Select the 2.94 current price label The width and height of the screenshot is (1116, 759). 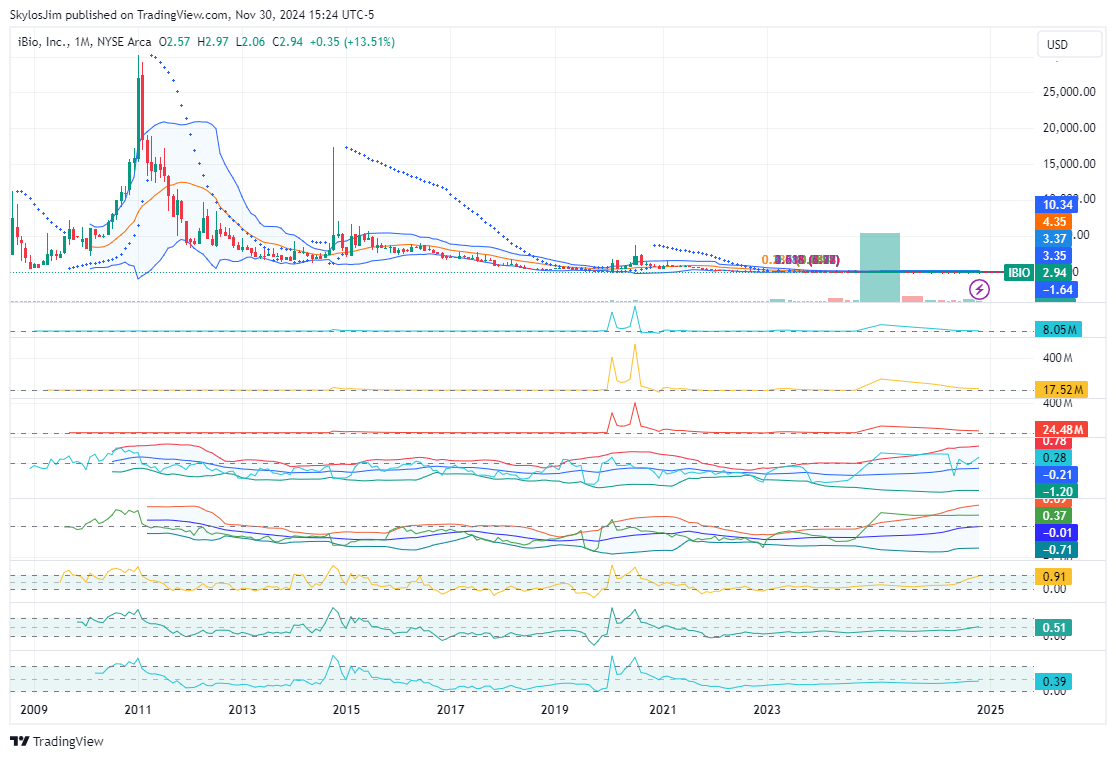click(1056, 272)
